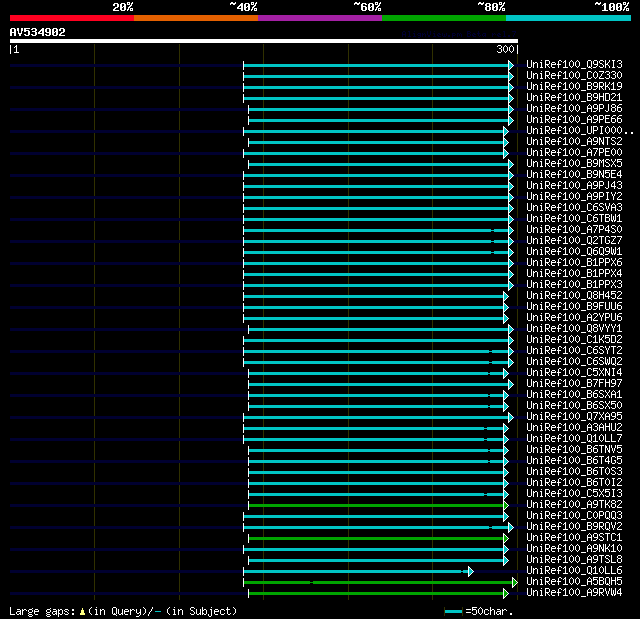This screenshot has width=640, height=619.
Task: Select the UniRef100_B9RK19 label
Action: coord(574,87)
